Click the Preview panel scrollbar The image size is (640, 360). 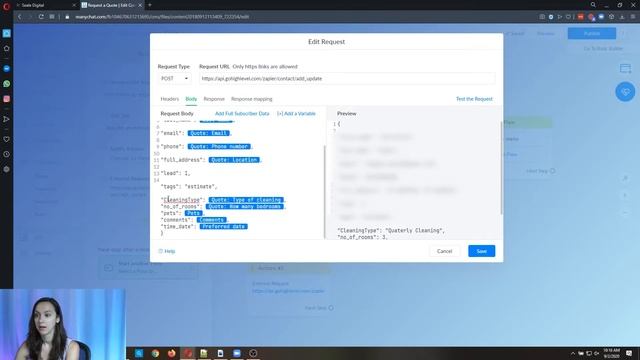pyautogui.click(x=501, y=167)
